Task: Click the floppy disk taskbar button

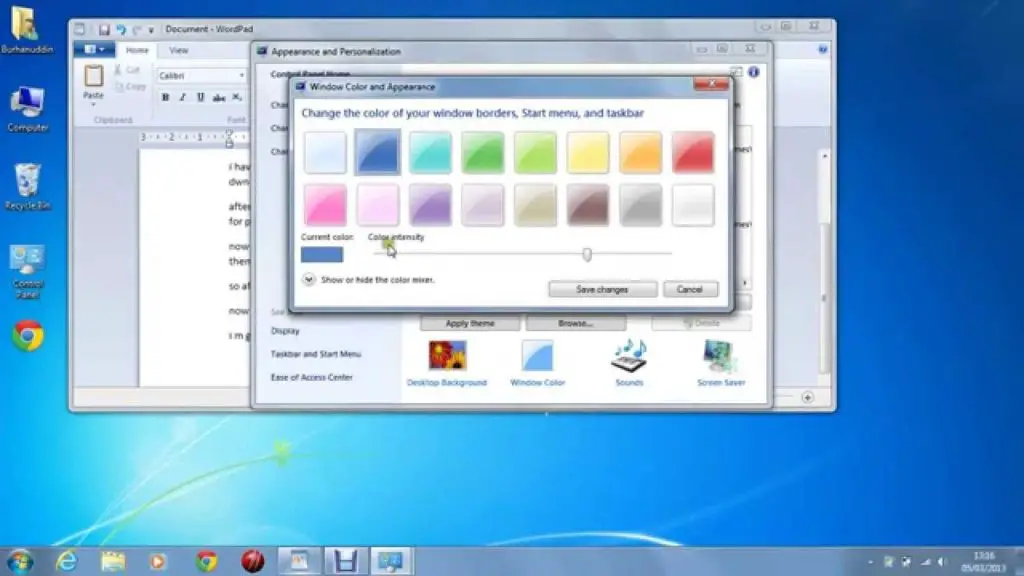Action: [x=345, y=561]
